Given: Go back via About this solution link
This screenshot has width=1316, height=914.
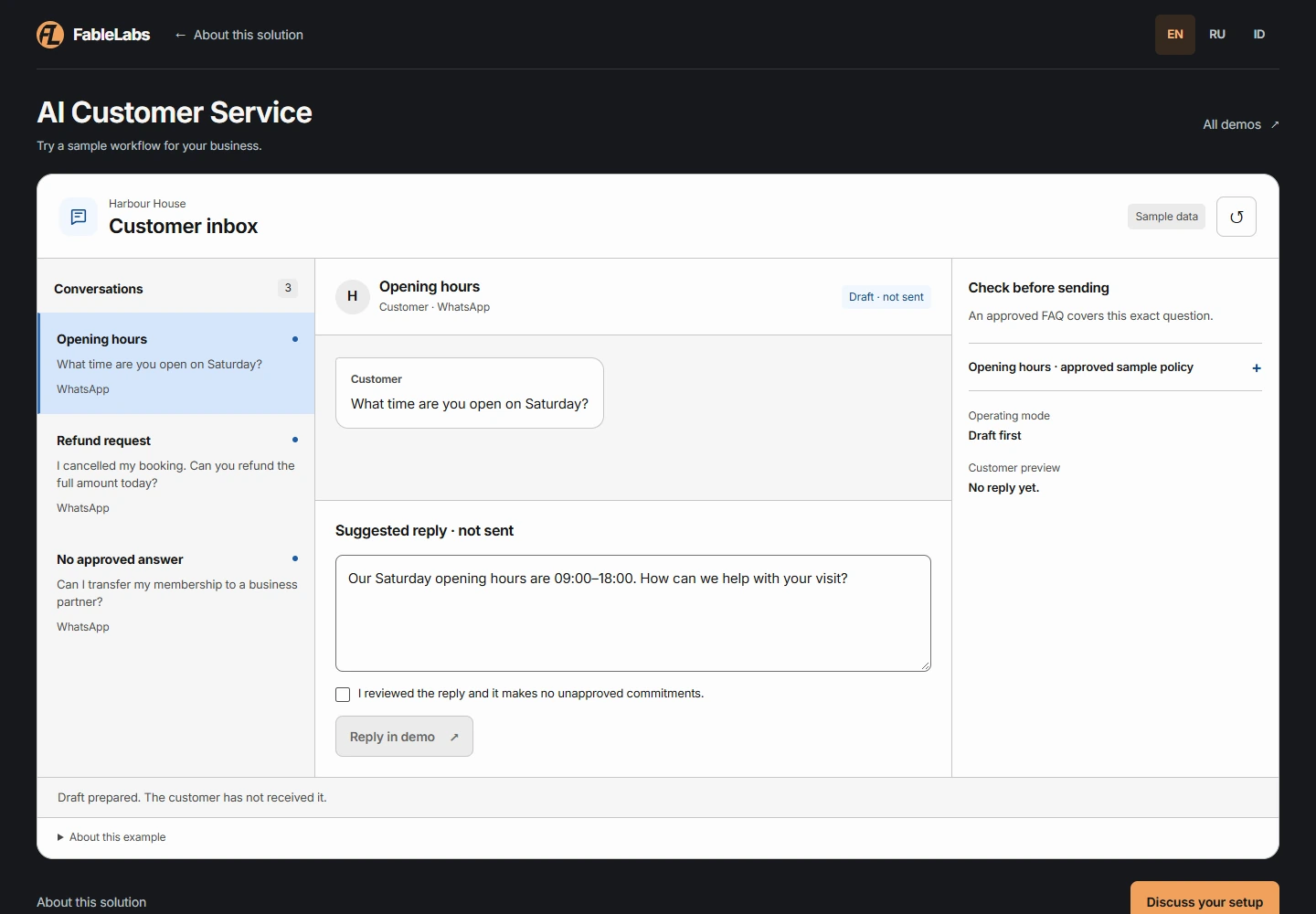Looking at the screenshot, I should (x=239, y=35).
